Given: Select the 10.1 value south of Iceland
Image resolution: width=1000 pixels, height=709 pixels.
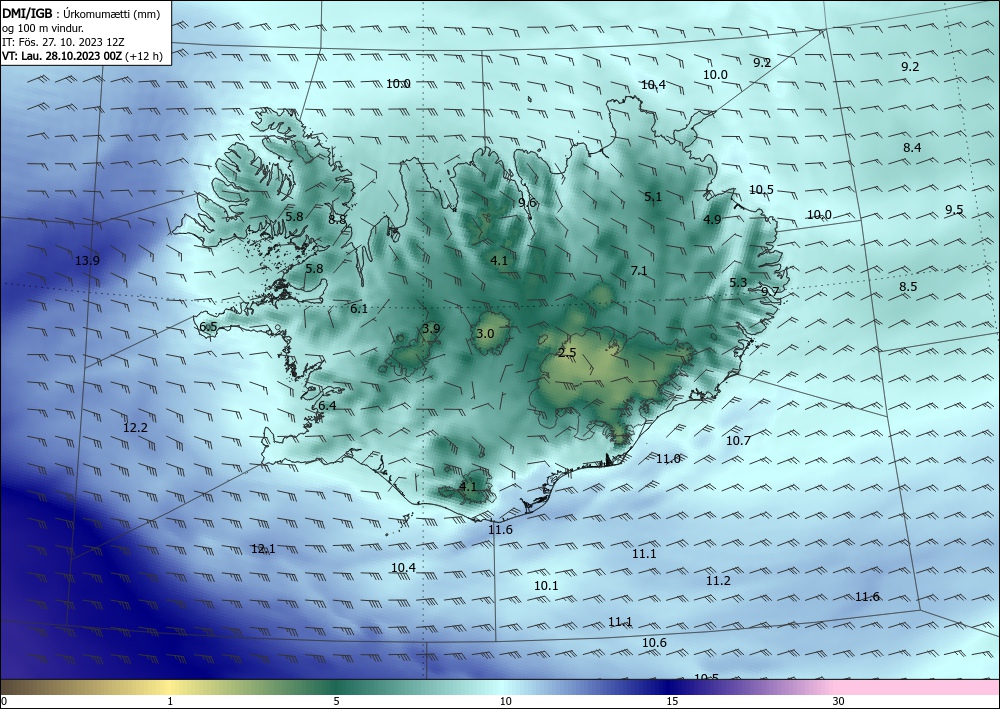Looking at the screenshot, I should (546, 585).
